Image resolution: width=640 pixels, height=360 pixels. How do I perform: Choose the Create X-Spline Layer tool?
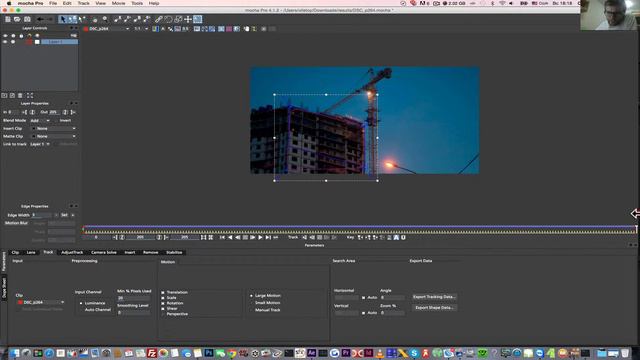point(118,19)
